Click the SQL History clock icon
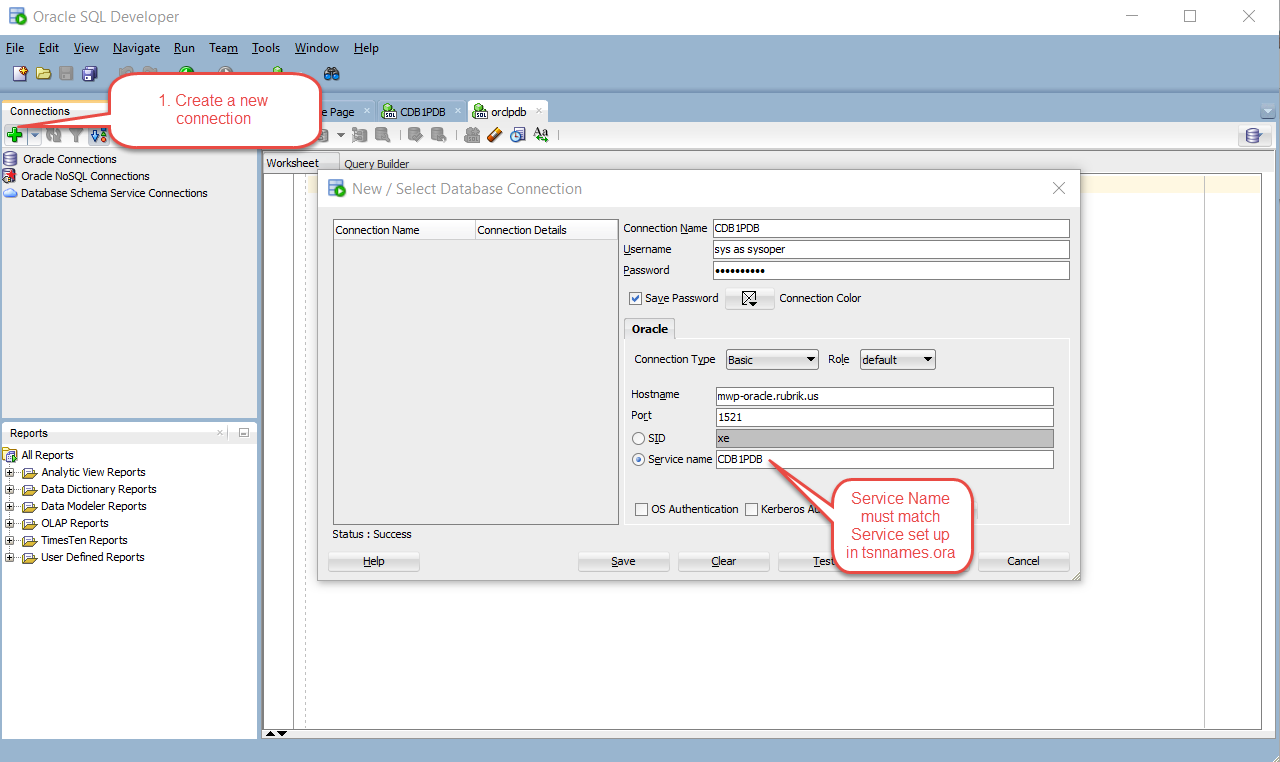Screen dimensions: 1280x762 pos(517,135)
